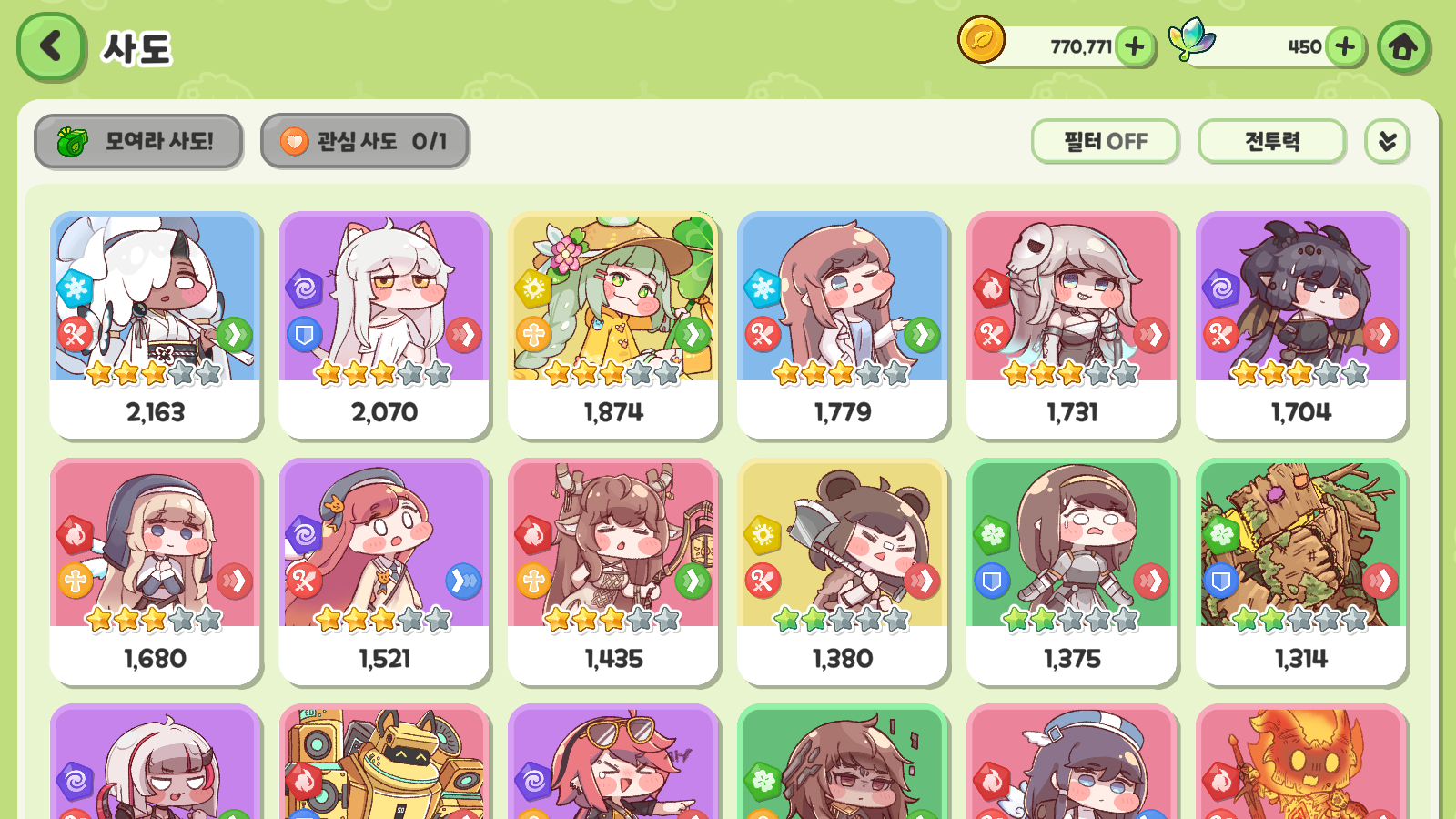Add gold coins with plus icon
The height and width of the screenshot is (819, 1456).
point(1135,46)
